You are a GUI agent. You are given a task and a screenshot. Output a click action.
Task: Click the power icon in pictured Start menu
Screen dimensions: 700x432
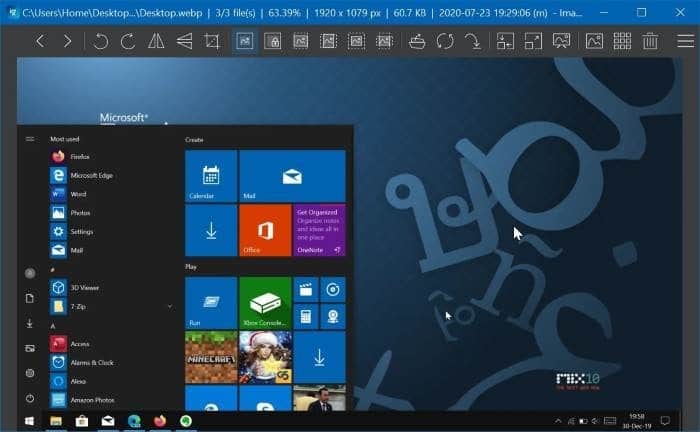point(30,398)
